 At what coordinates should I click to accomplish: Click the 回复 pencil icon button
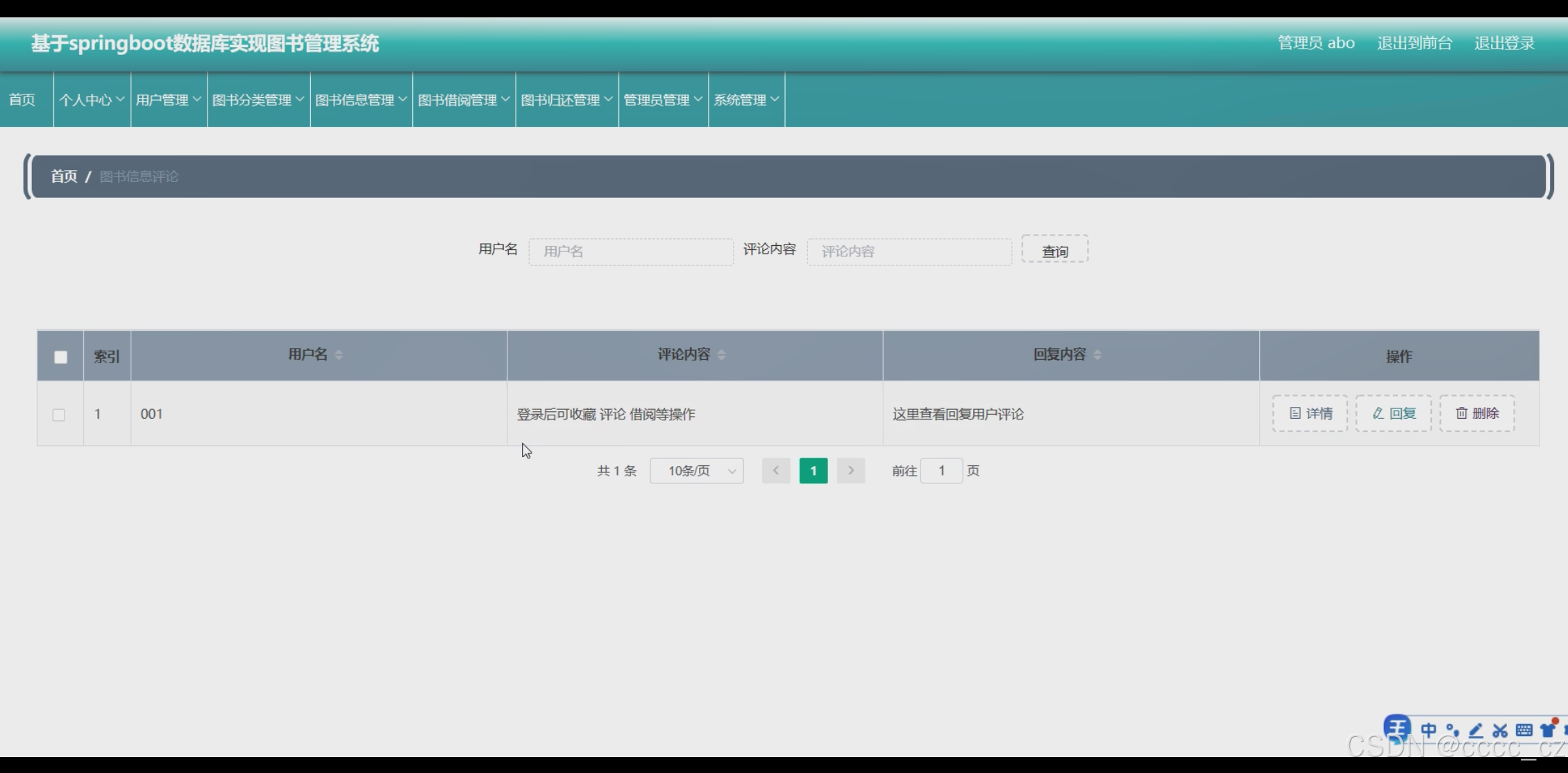(x=1393, y=414)
